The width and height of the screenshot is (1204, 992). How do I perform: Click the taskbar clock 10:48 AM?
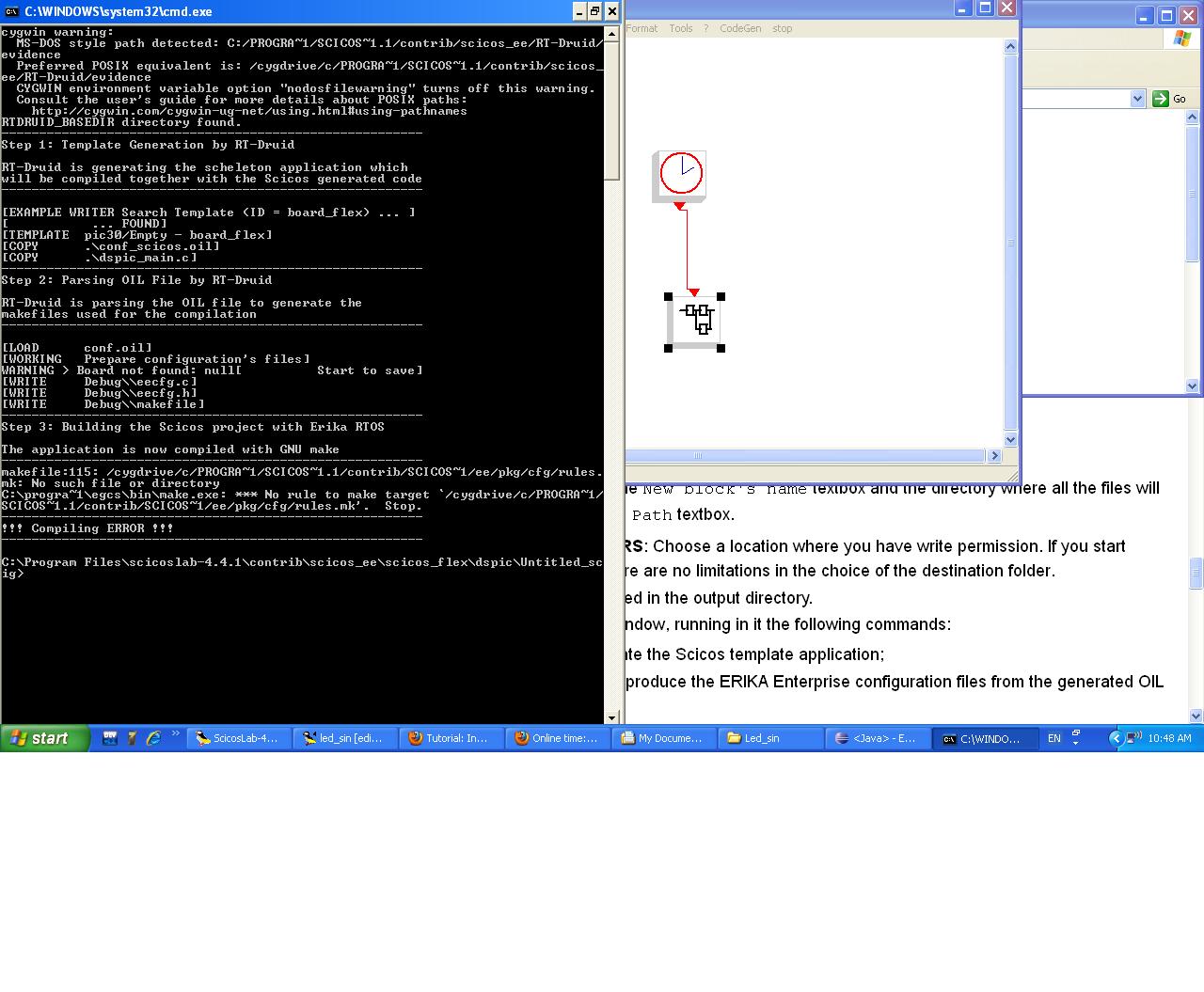tap(1169, 738)
